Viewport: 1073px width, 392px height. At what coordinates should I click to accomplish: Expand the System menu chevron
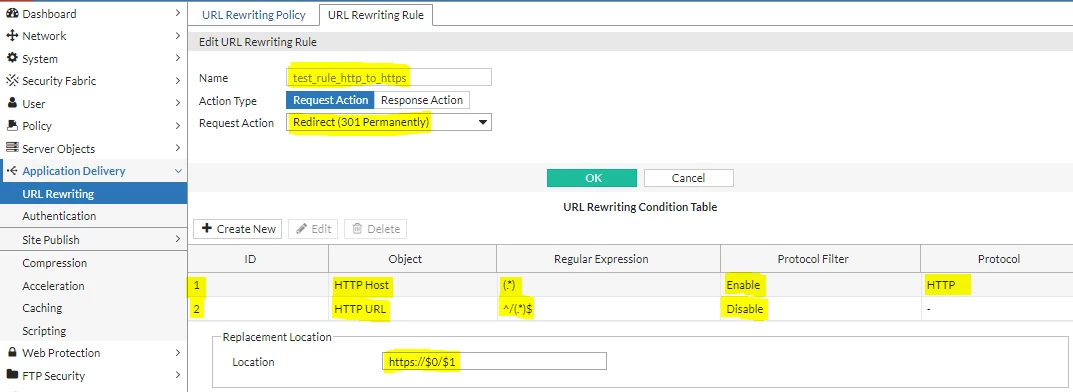(178, 58)
